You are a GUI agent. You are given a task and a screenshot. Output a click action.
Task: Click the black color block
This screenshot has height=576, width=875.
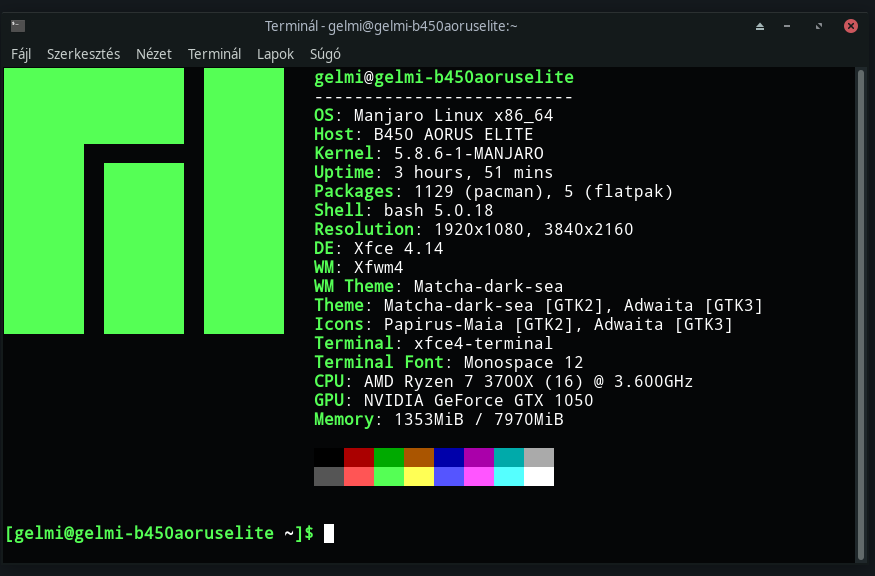pos(329,457)
